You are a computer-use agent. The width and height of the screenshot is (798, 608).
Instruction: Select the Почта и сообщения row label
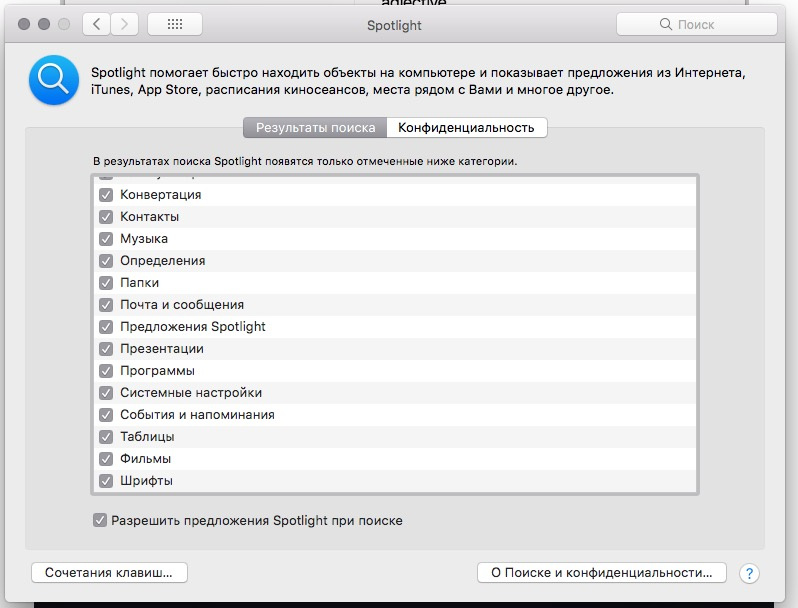[x=182, y=305]
